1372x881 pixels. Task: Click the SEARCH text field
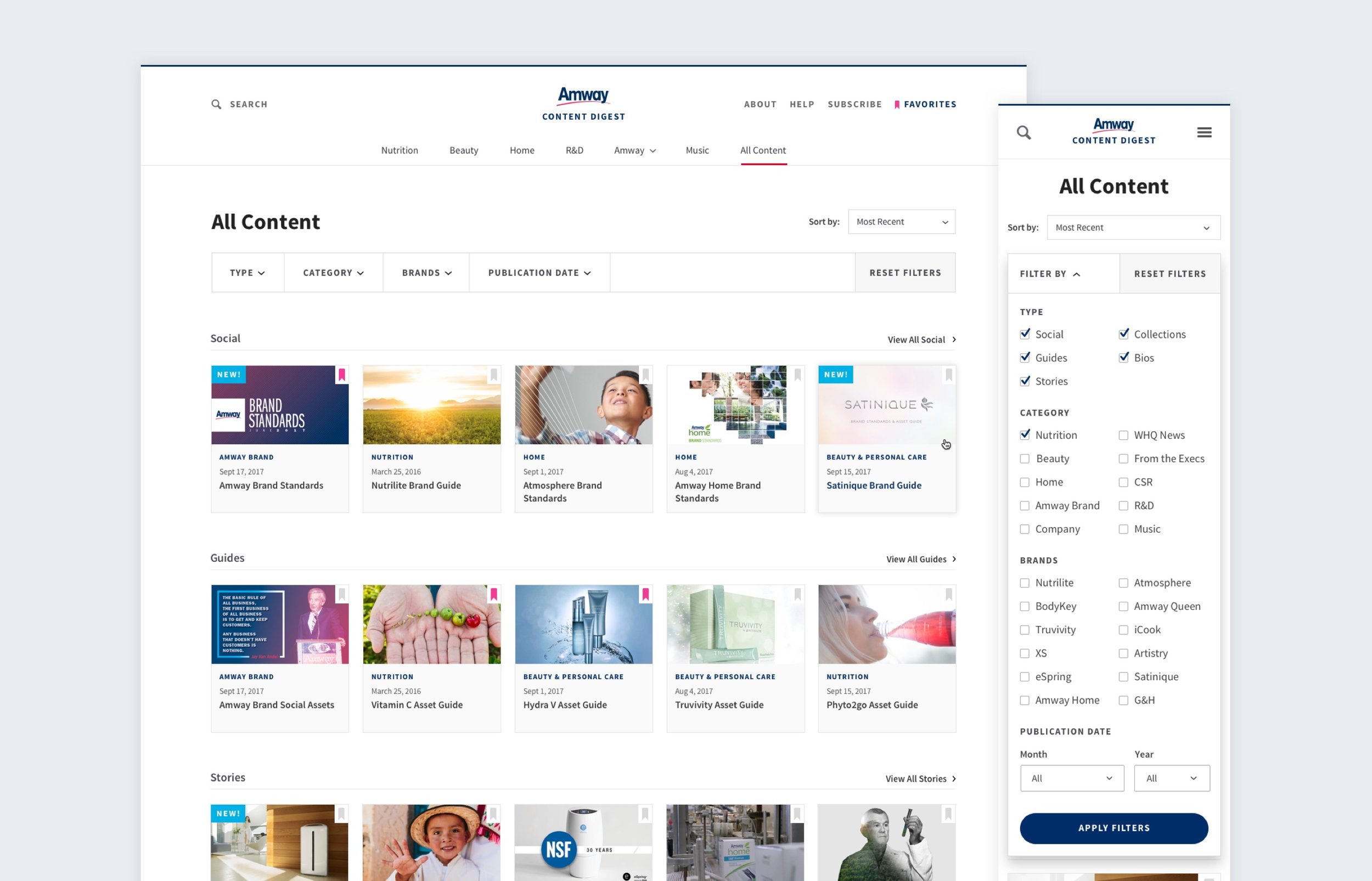coord(248,104)
